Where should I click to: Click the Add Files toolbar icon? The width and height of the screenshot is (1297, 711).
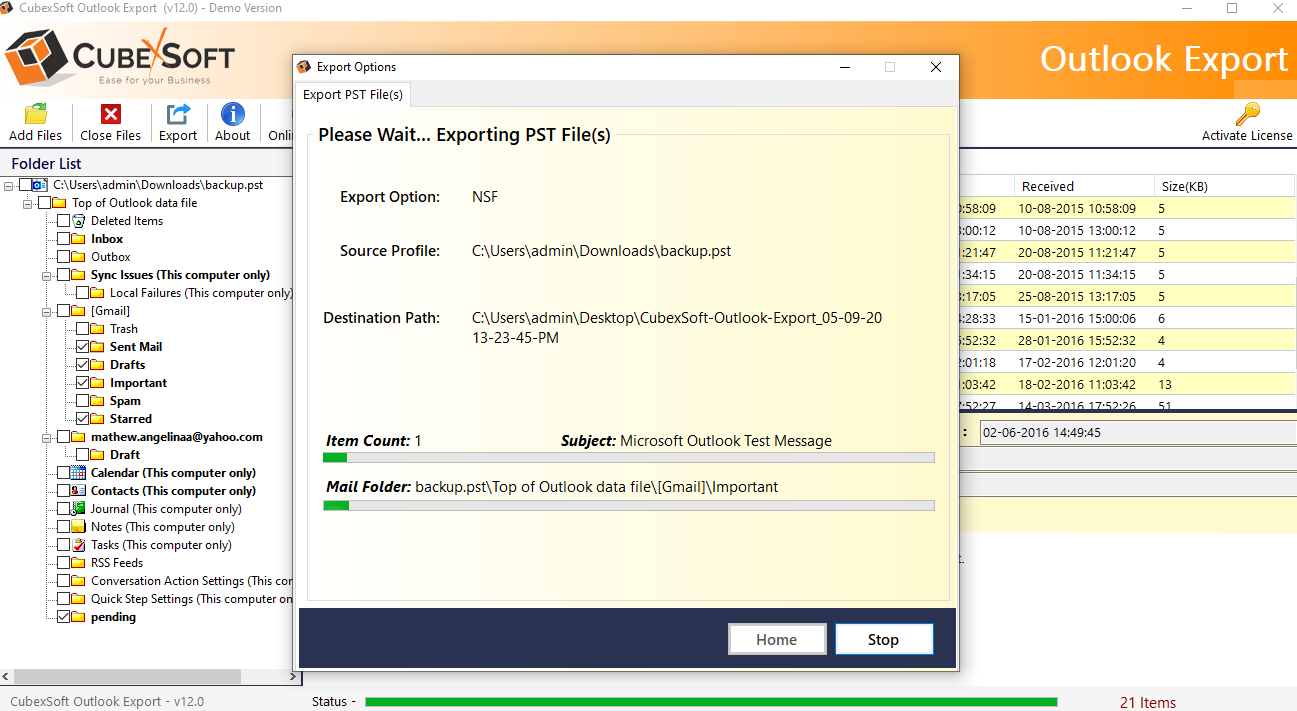pyautogui.click(x=36, y=114)
